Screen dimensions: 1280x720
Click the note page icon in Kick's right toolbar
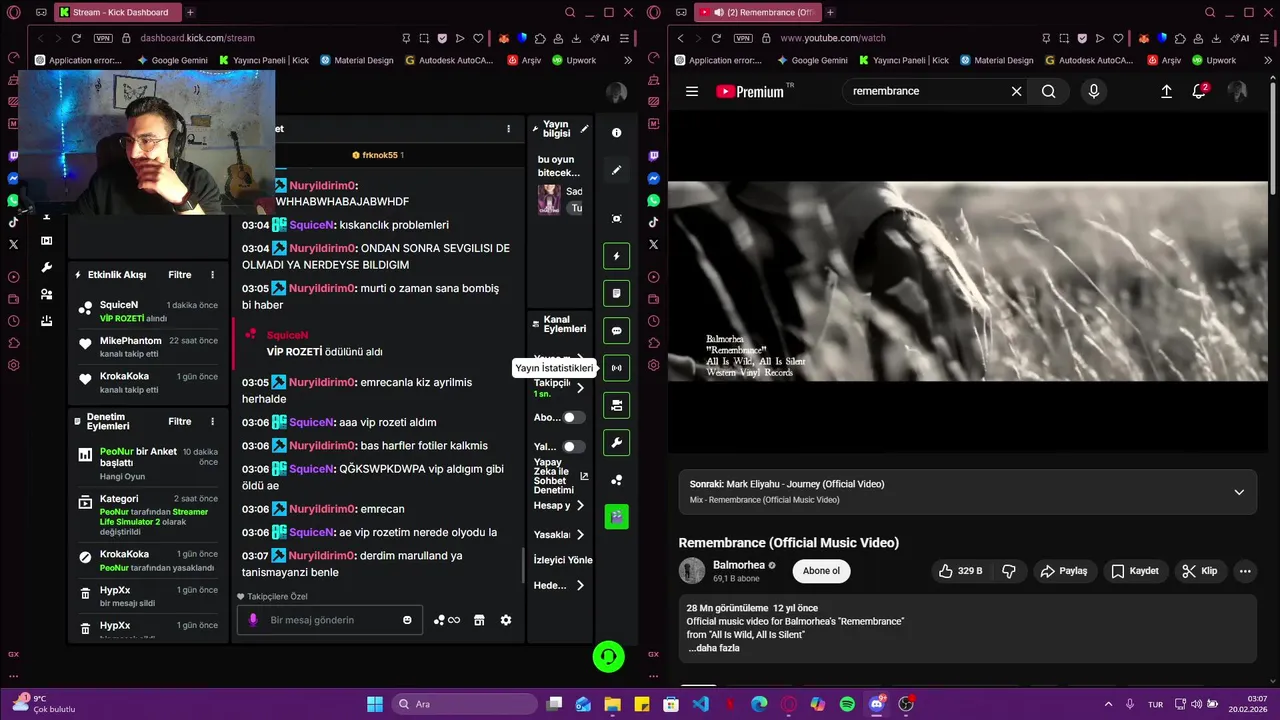[x=616, y=294]
